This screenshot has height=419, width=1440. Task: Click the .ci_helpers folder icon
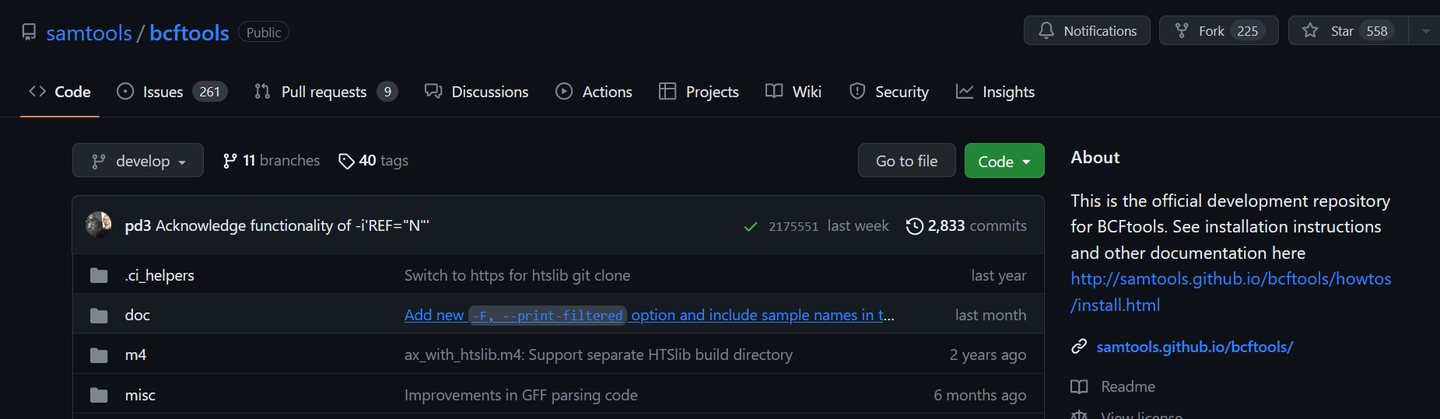click(x=99, y=275)
